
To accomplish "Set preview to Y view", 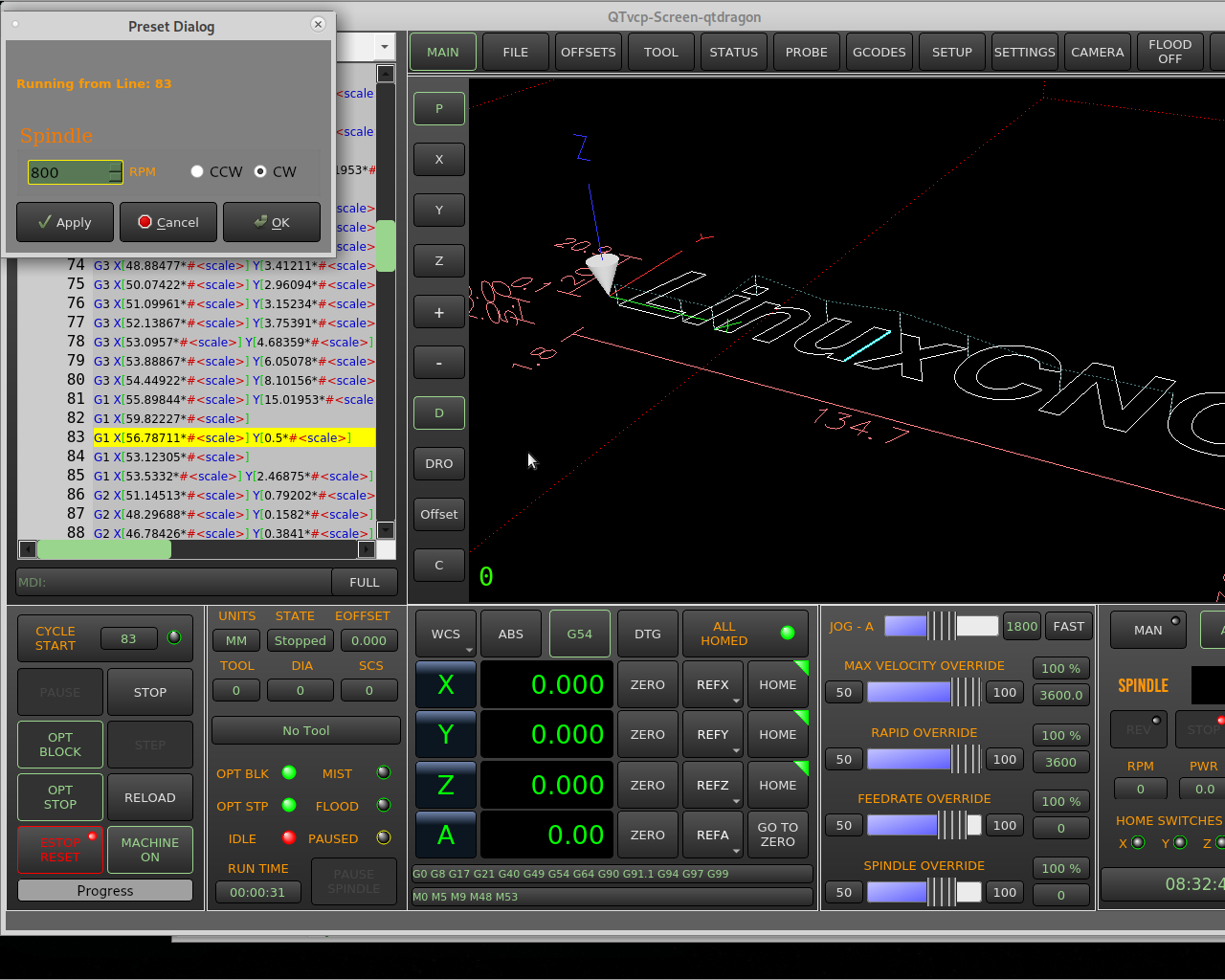I will click(439, 210).
